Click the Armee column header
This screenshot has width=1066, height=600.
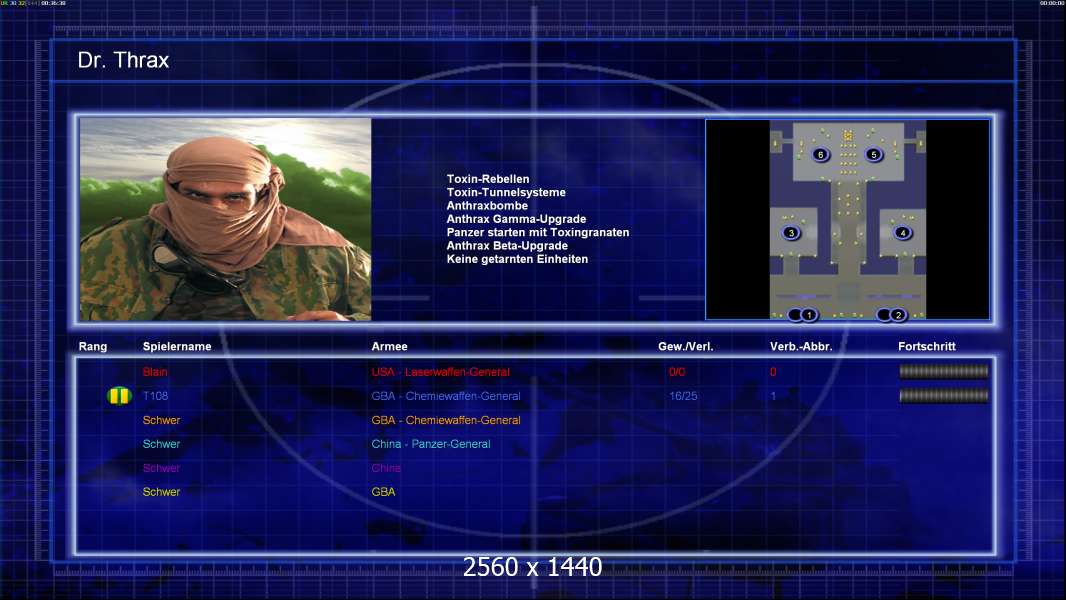coord(390,347)
